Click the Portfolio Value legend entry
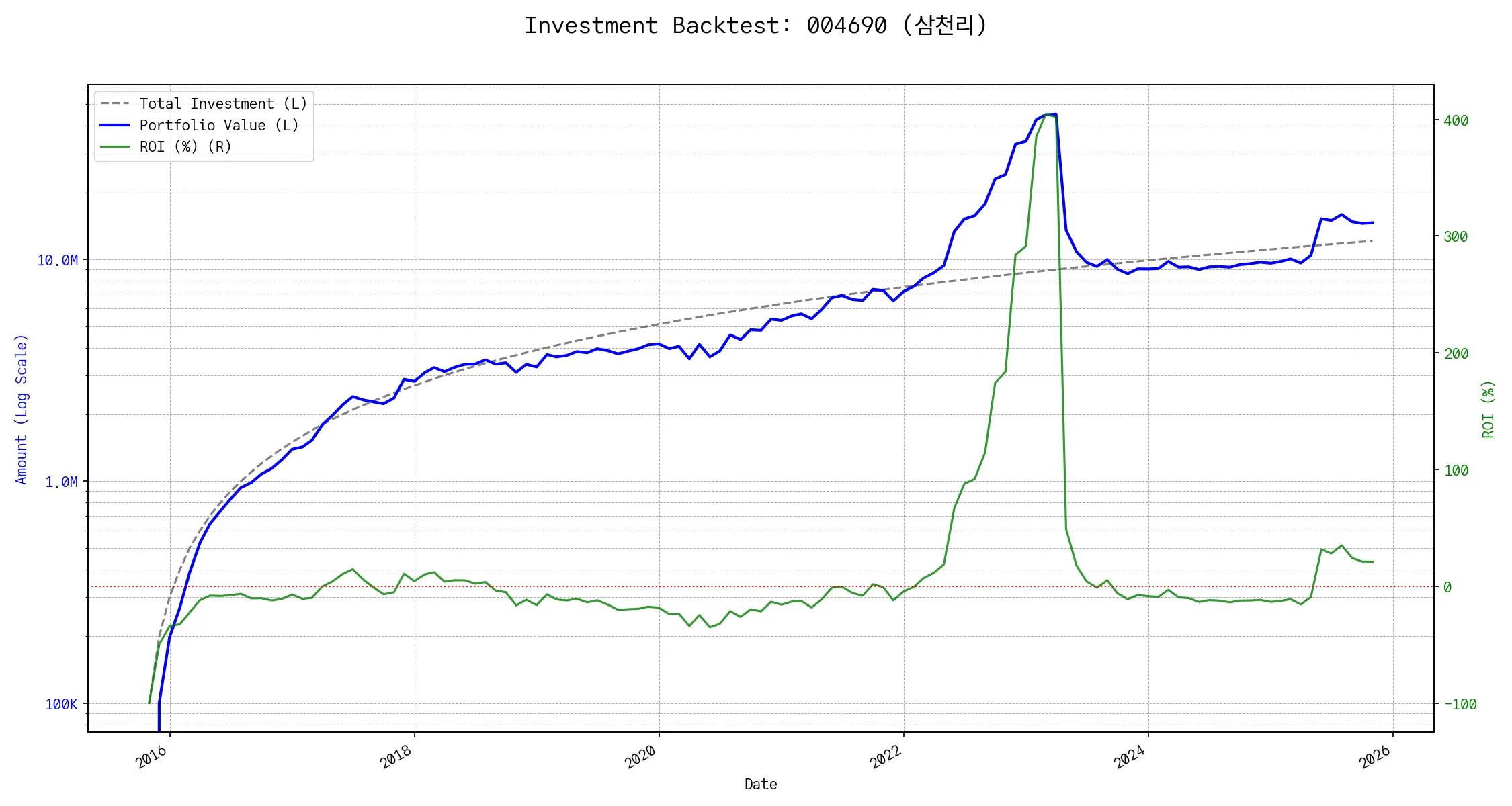 [218, 126]
